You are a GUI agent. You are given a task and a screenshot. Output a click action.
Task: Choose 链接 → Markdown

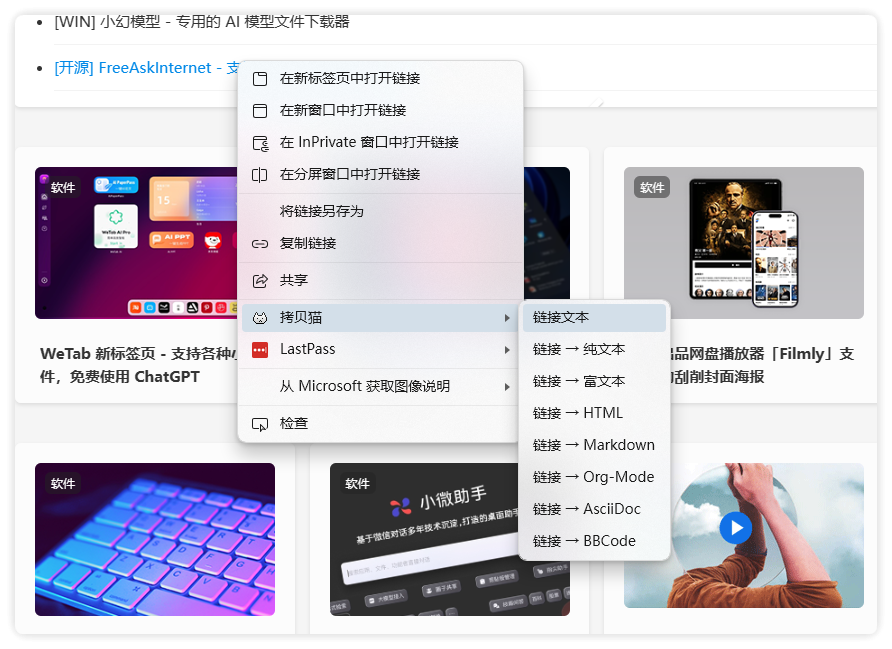click(594, 445)
